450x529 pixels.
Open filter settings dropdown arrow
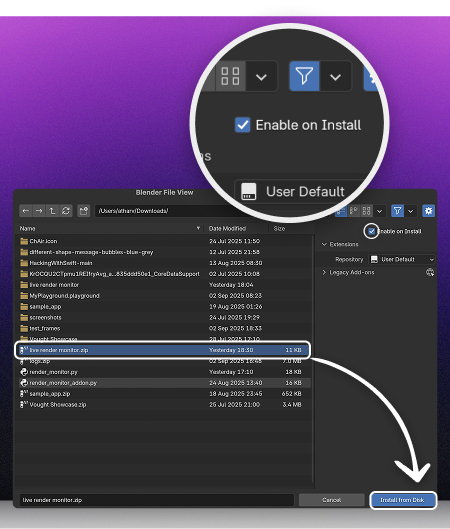tap(411, 211)
